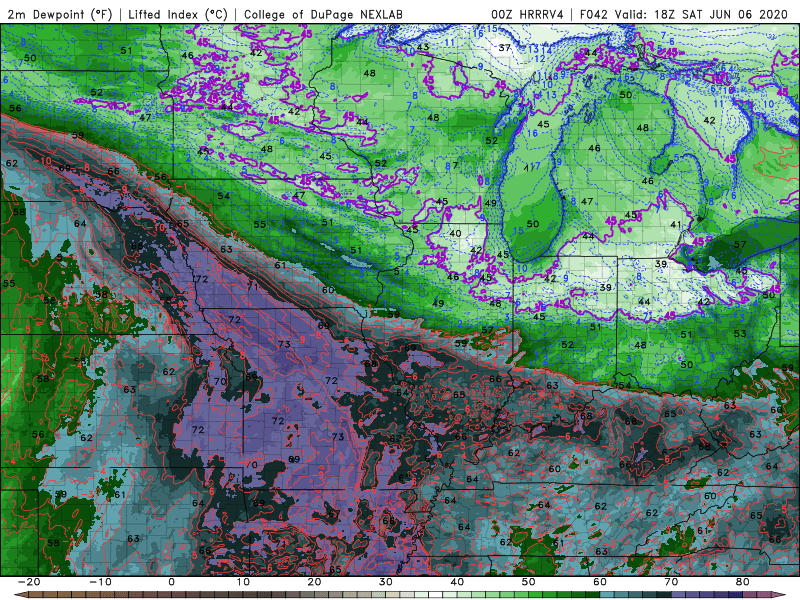Click the "60" label on the bottom color scale
Screen dimensions: 800x600
coord(600,582)
